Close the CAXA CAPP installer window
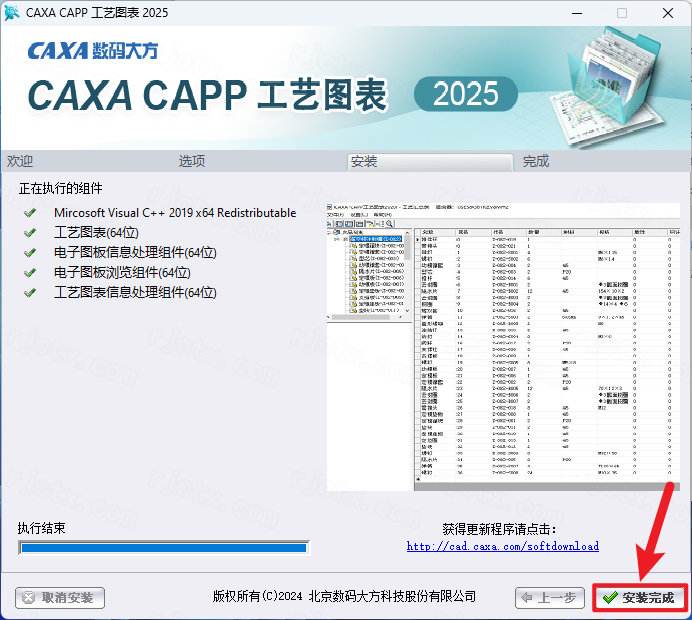692x620 pixels. pos(667,13)
